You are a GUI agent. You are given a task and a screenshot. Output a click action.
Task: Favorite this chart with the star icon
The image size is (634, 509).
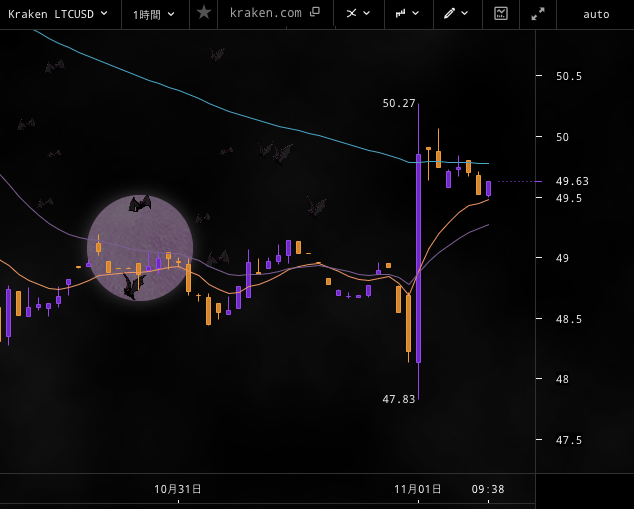[x=204, y=13]
